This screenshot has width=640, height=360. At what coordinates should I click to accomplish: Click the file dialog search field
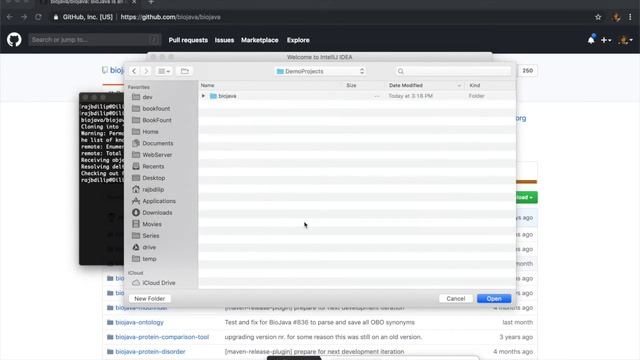tap(453, 71)
